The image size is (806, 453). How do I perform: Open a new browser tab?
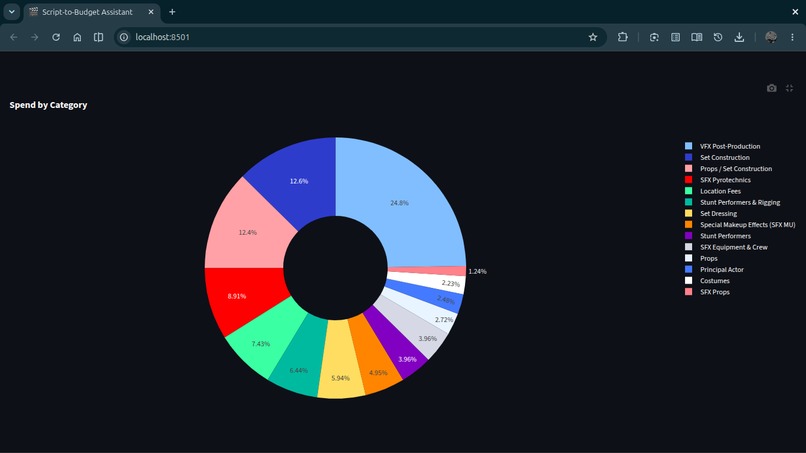pyautogui.click(x=172, y=12)
